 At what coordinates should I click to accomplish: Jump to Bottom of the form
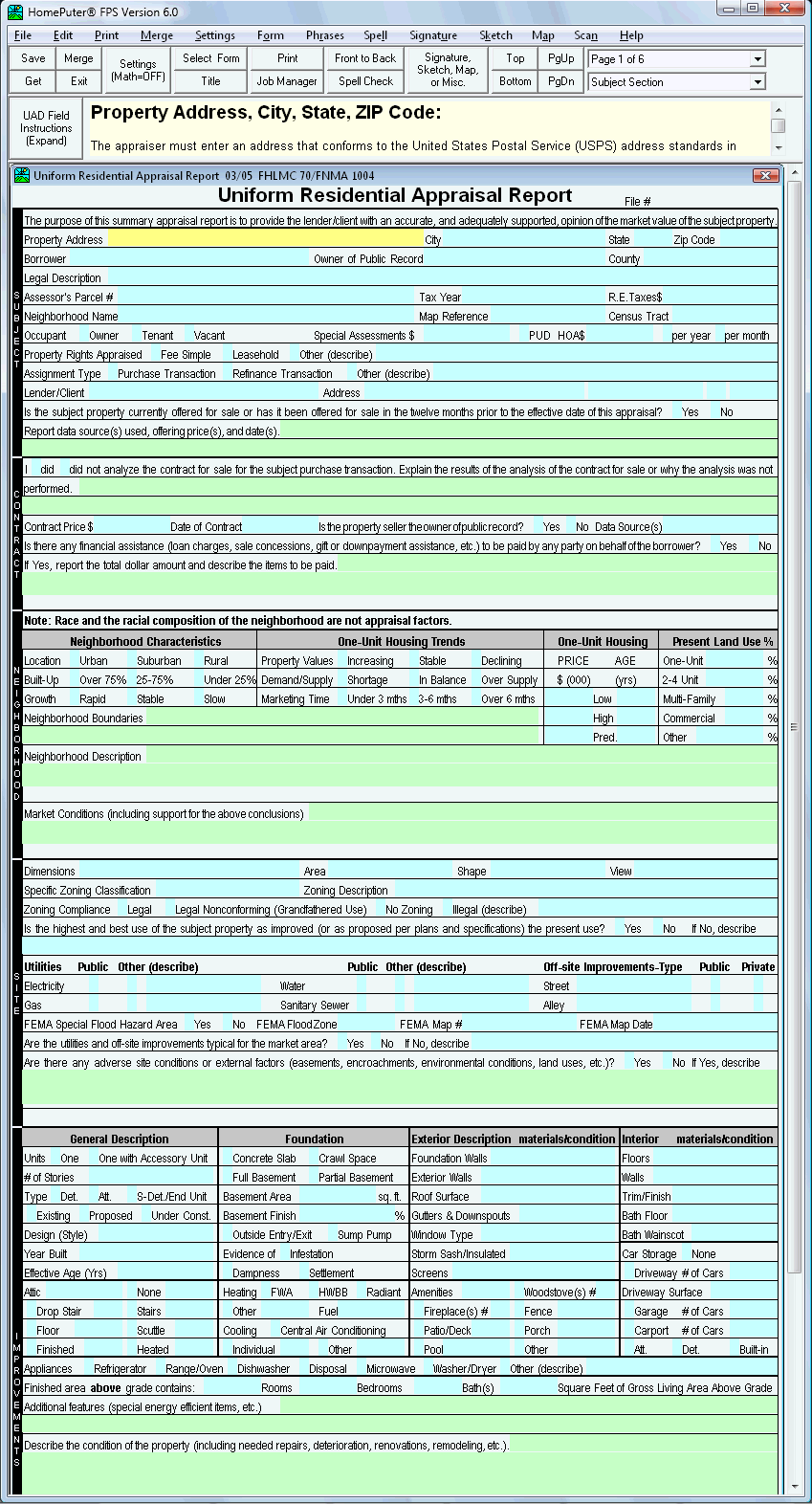516,81
